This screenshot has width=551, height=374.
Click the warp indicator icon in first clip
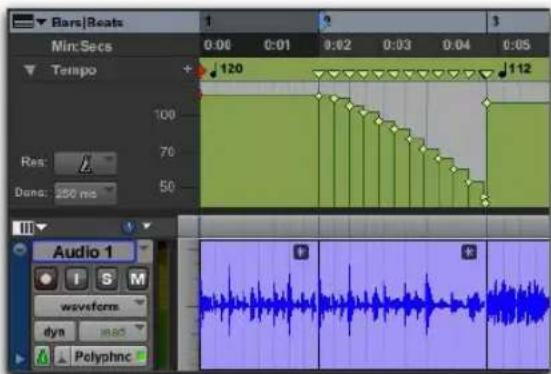click(x=301, y=252)
